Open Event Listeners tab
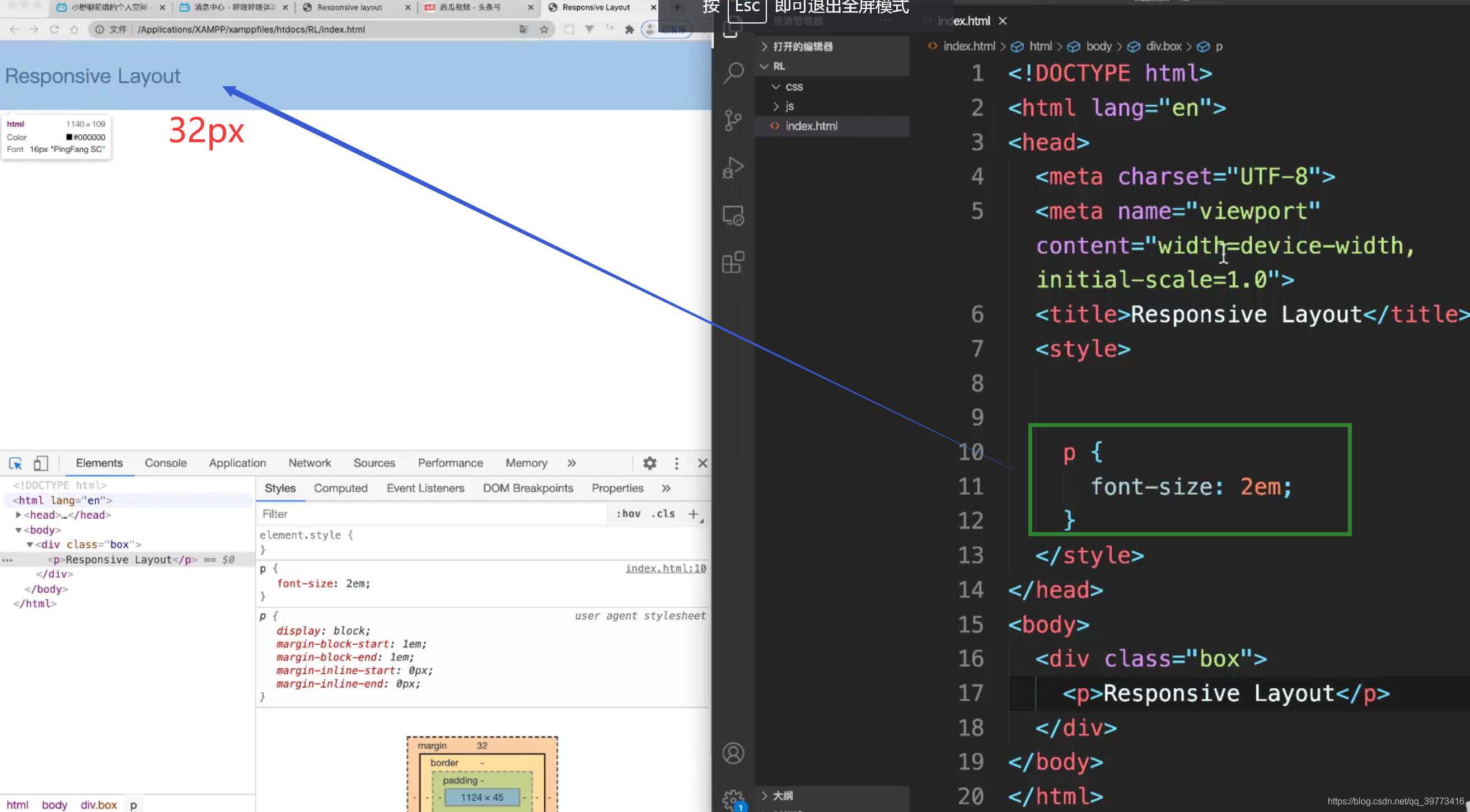 pyautogui.click(x=425, y=488)
